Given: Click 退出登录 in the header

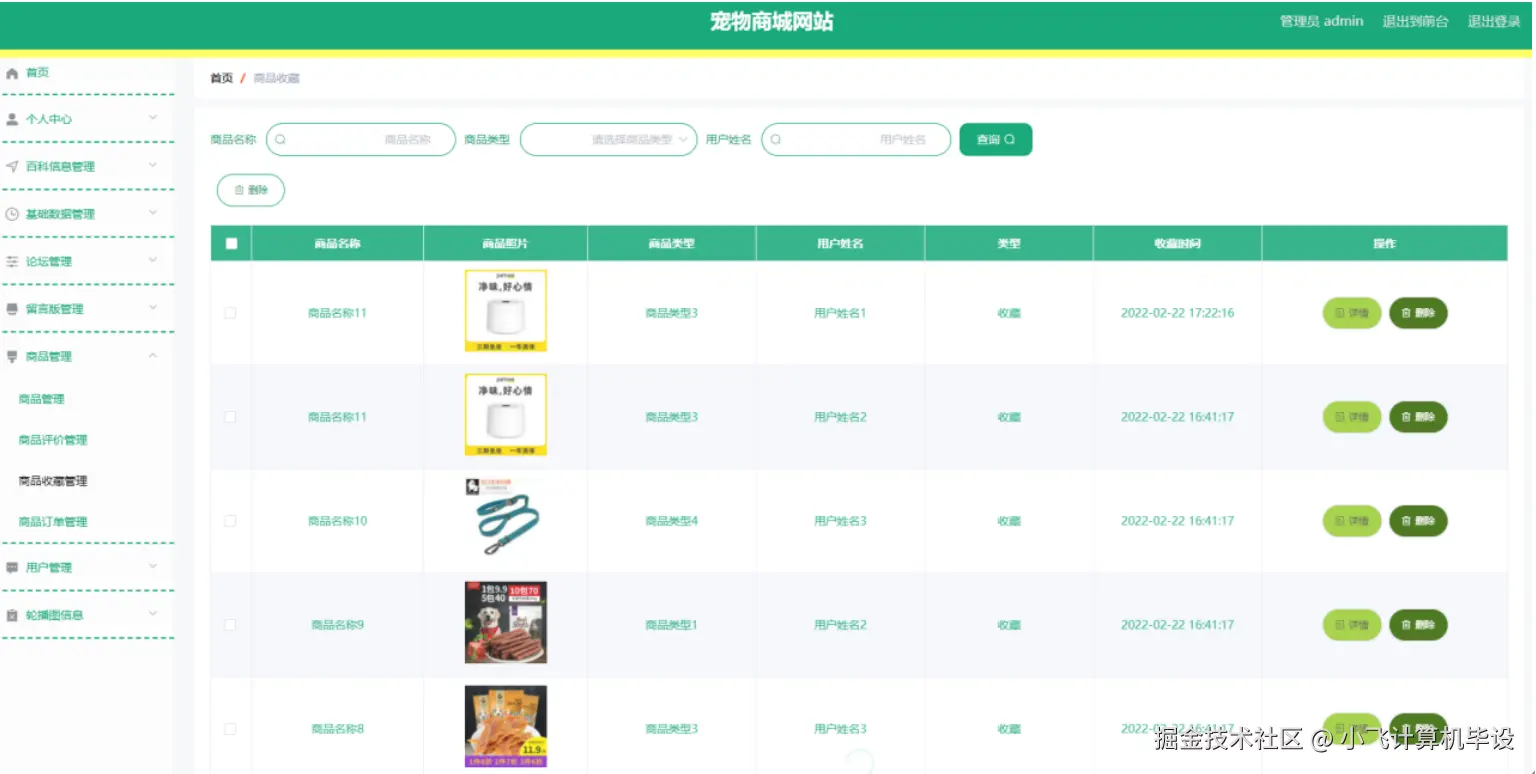Looking at the screenshot, I should pos(1494,21).
